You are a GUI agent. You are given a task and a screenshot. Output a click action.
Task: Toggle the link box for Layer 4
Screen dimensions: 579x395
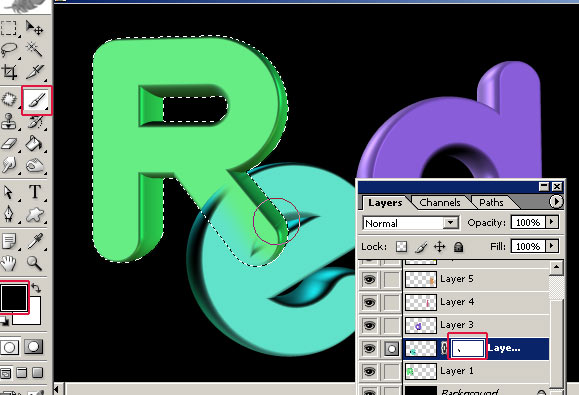tap(391, 302)
